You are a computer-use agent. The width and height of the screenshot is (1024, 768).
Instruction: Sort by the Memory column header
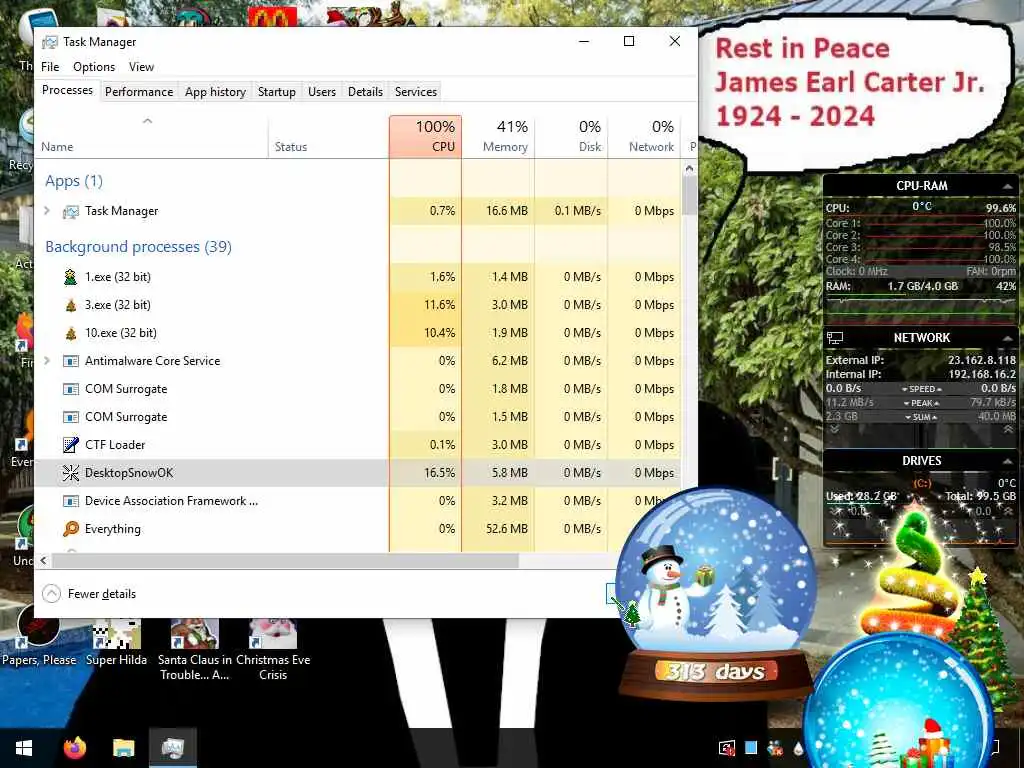[498, 137]
